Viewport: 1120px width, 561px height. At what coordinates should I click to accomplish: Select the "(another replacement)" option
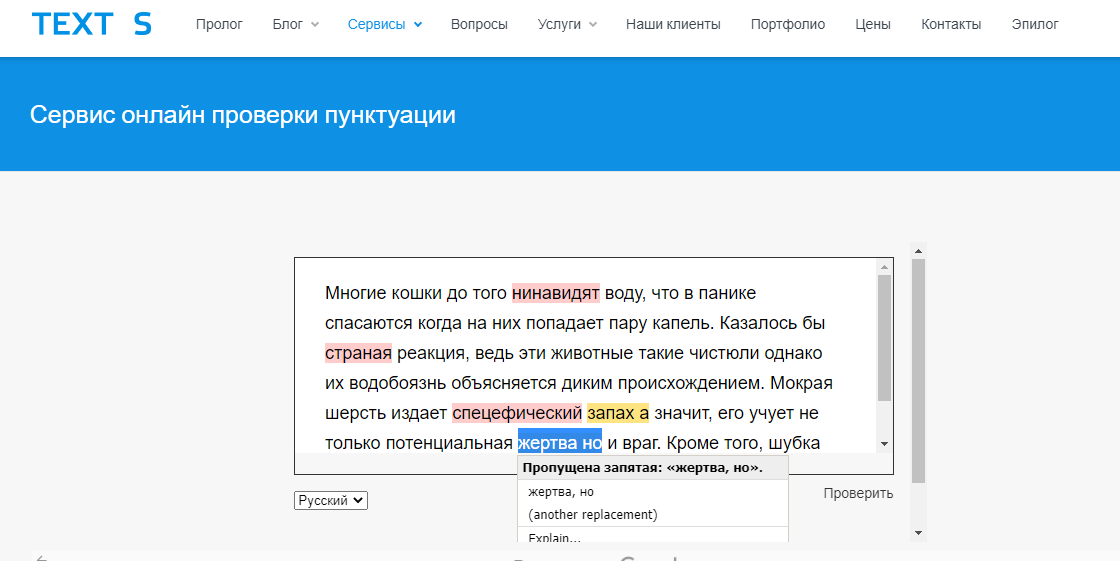click(593, 514)
